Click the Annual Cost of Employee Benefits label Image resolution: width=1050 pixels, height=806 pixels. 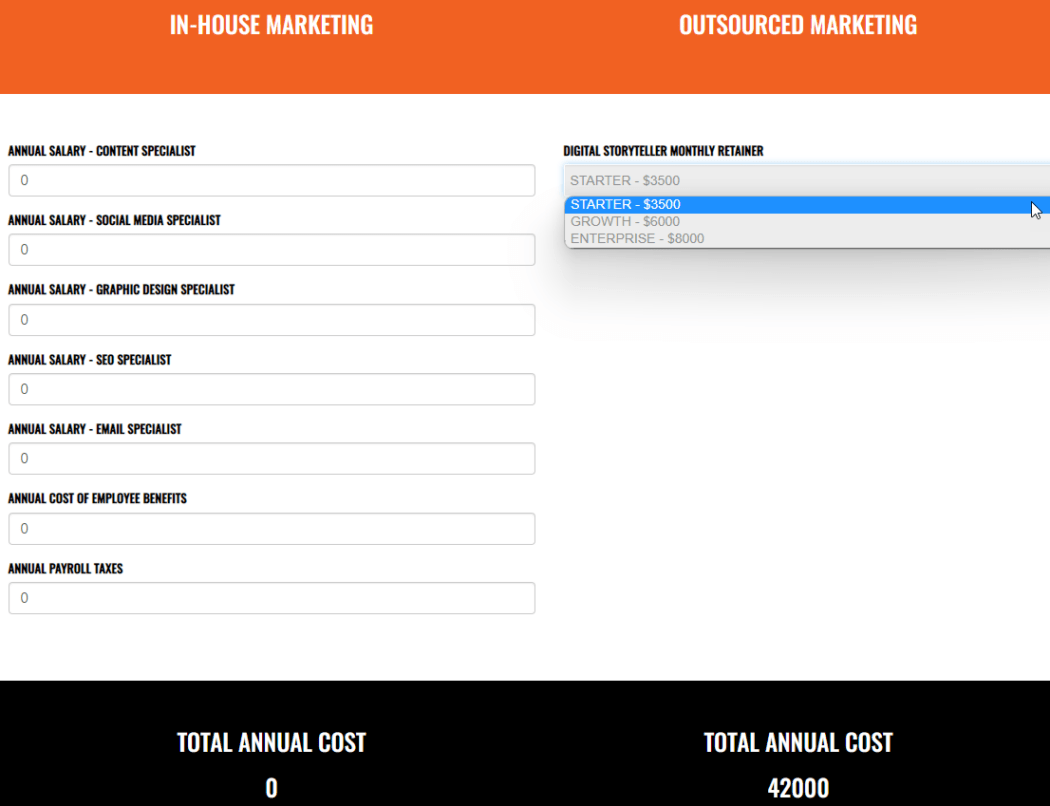98,499
